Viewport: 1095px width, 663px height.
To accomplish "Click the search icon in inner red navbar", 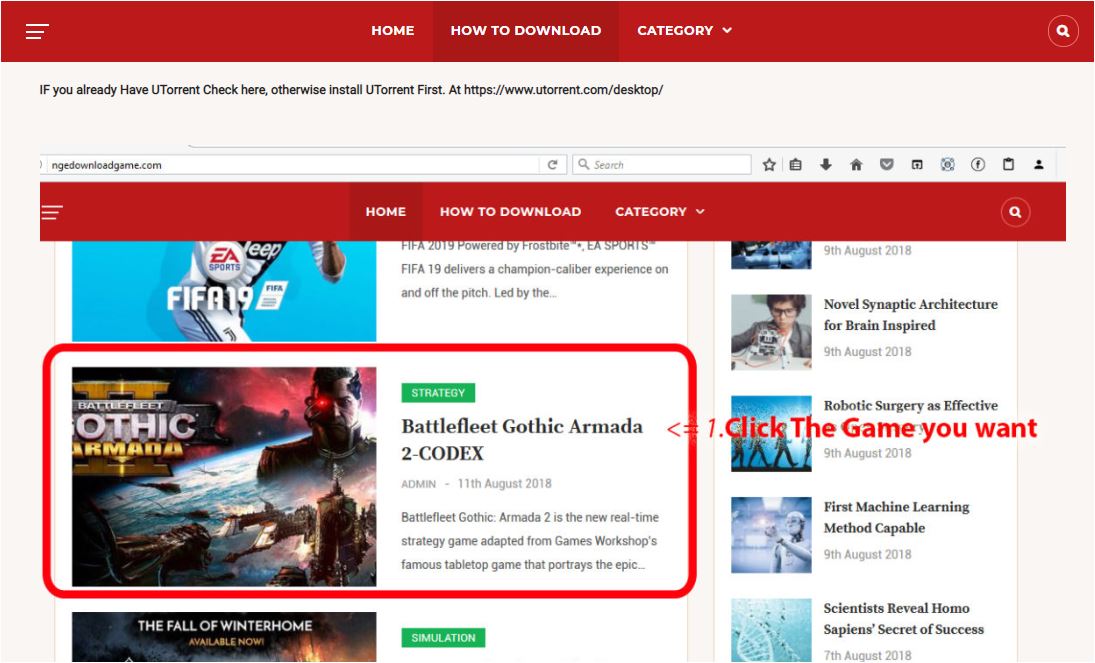I will coord(1015,212).
